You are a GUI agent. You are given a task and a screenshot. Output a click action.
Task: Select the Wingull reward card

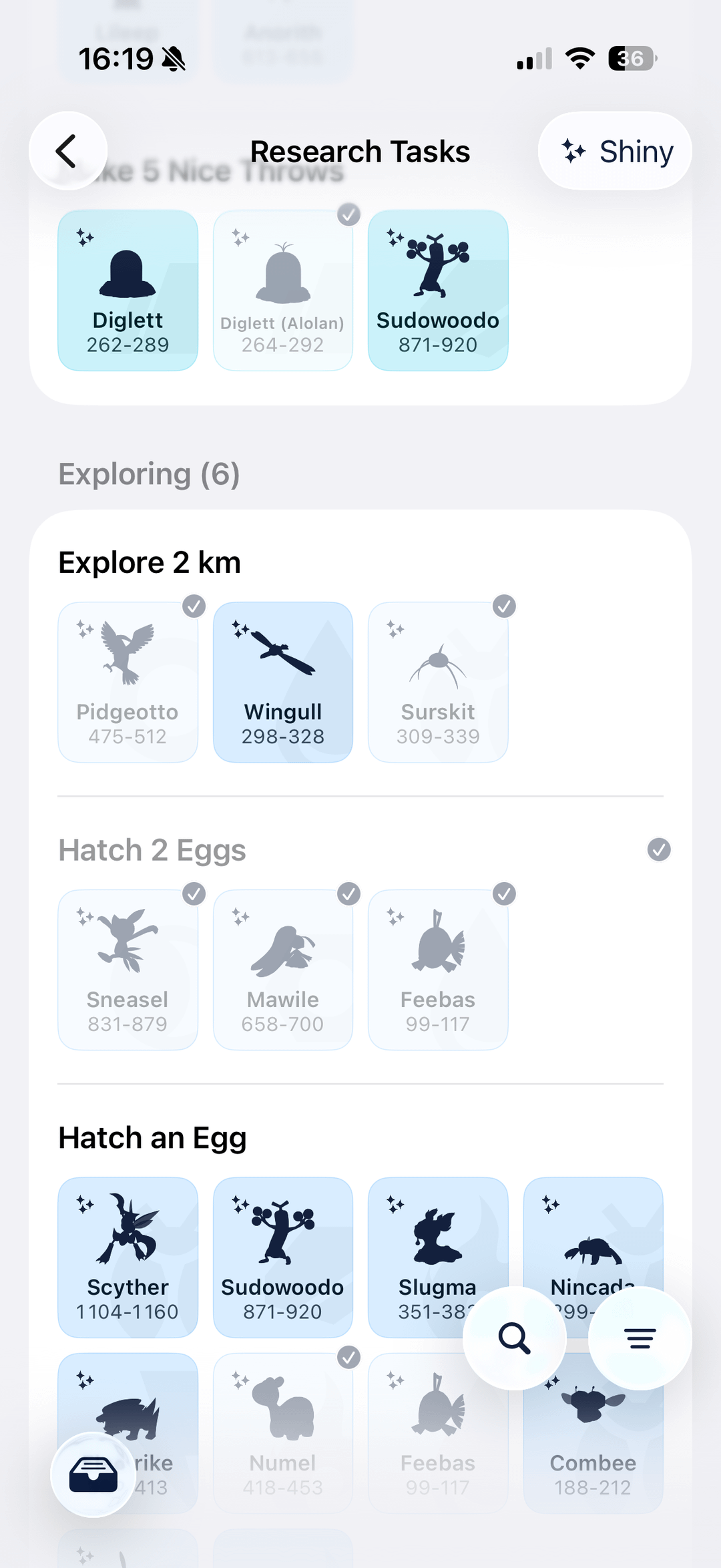pos(283,682)
